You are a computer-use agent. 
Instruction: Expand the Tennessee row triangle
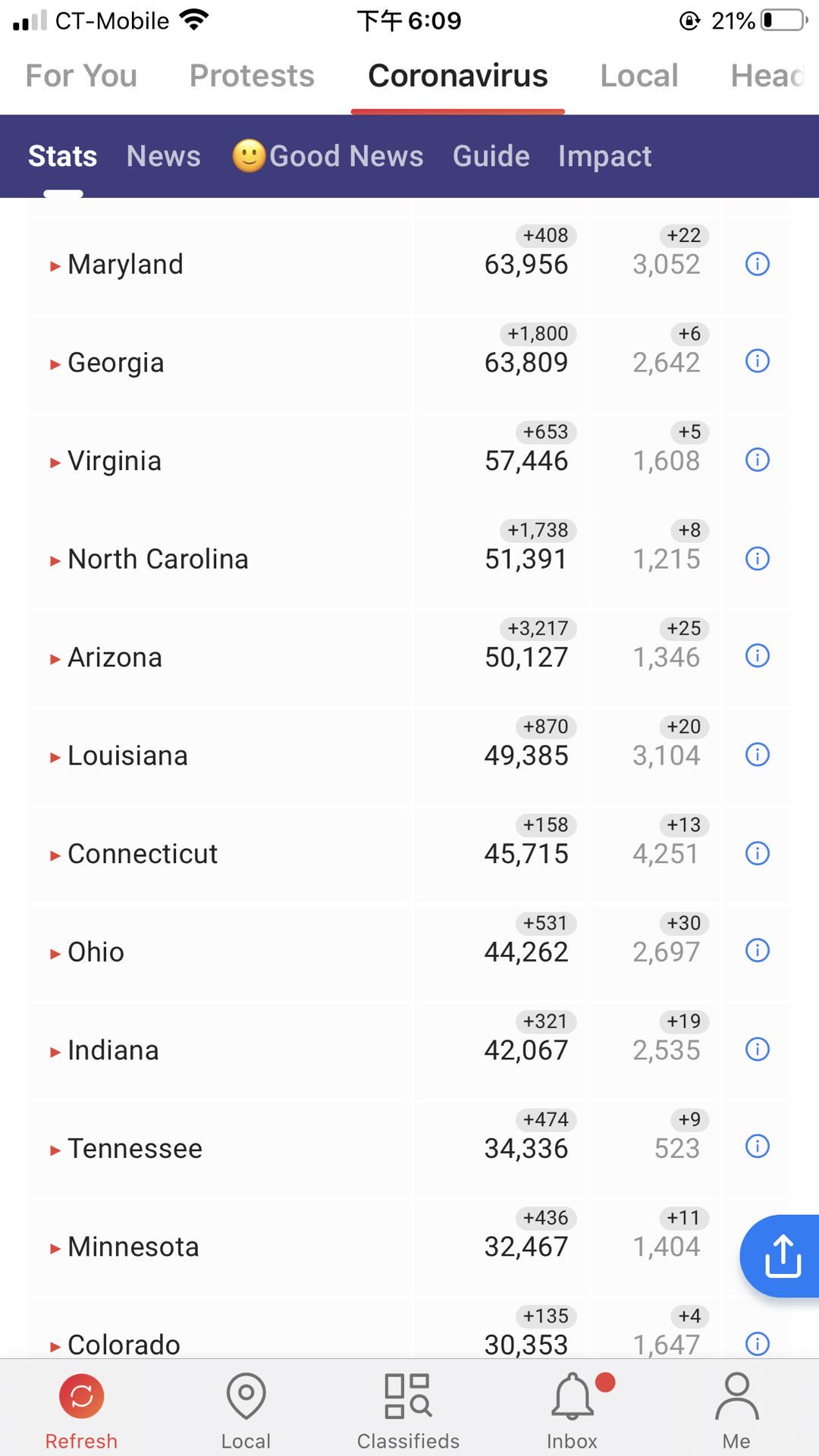click(55, 1150)
